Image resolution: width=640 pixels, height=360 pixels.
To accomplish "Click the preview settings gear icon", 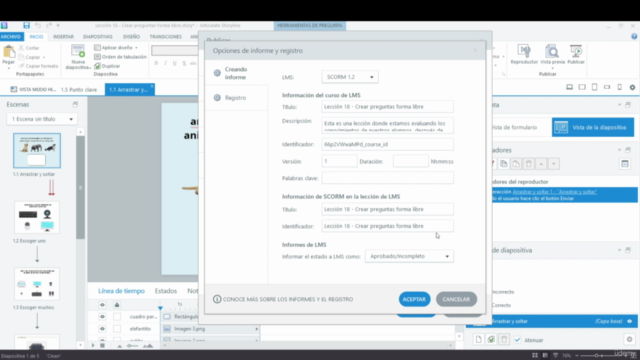I will click(x=632, y=87).
